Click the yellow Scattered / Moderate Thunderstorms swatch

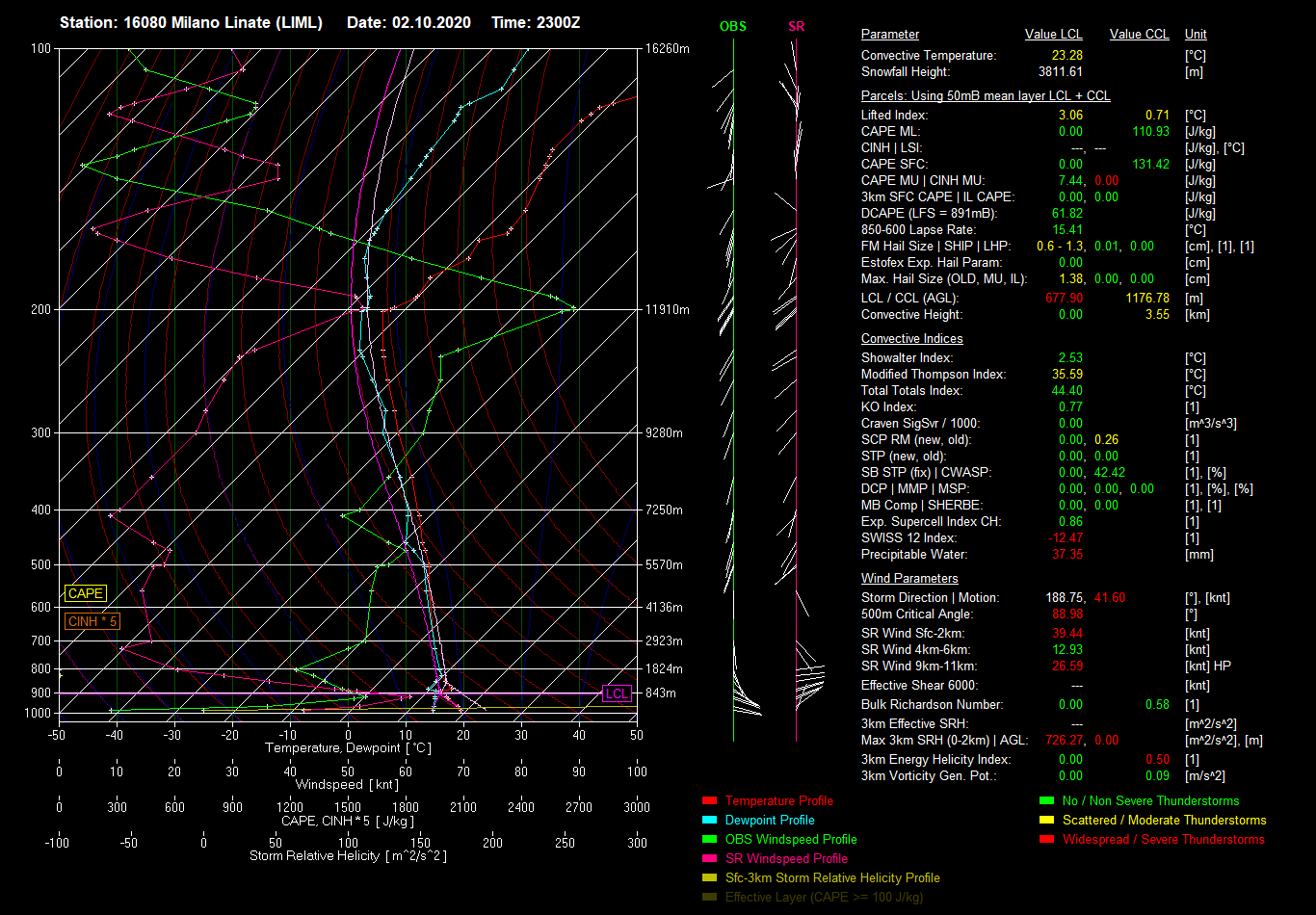point(1046,821)
